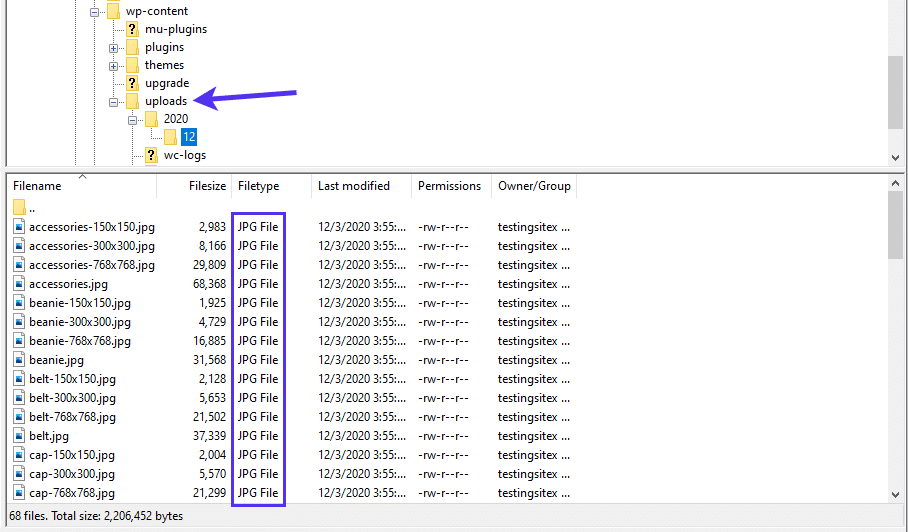Click the mu-plugins unknown folder icon
Viewport: 908px width, 532px height.
[x=132, y=29]
